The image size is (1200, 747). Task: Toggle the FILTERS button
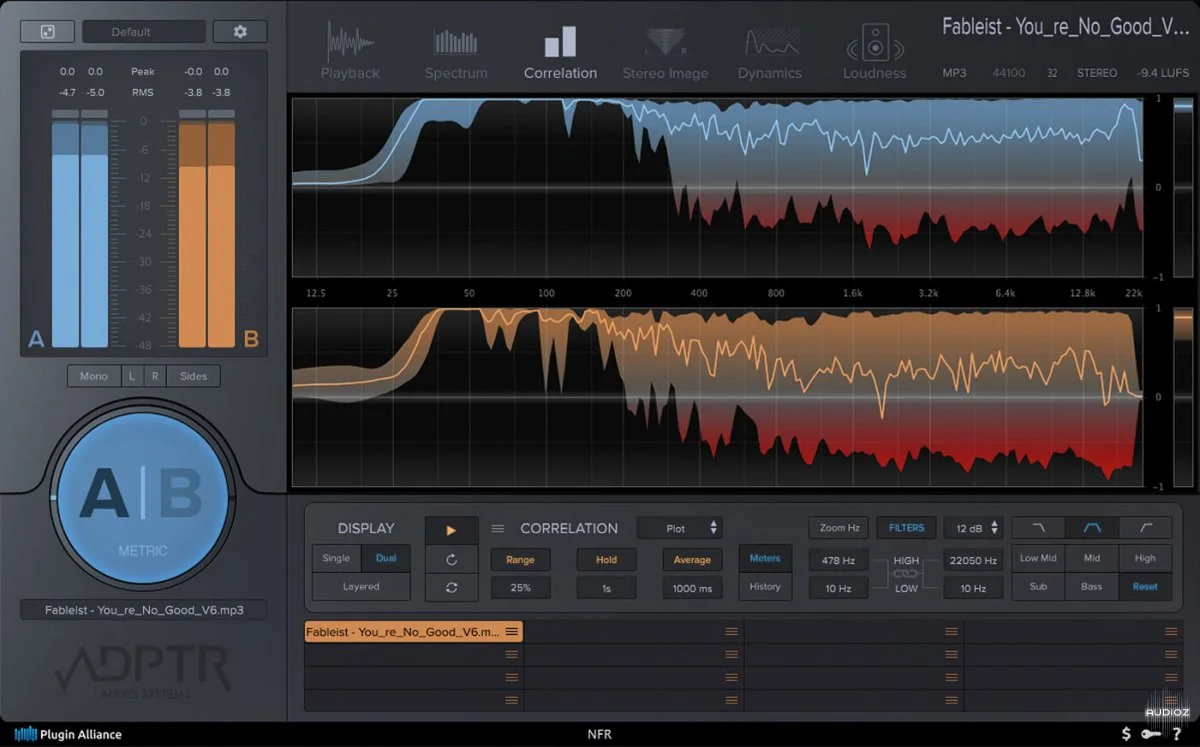(x=906, y=528)
